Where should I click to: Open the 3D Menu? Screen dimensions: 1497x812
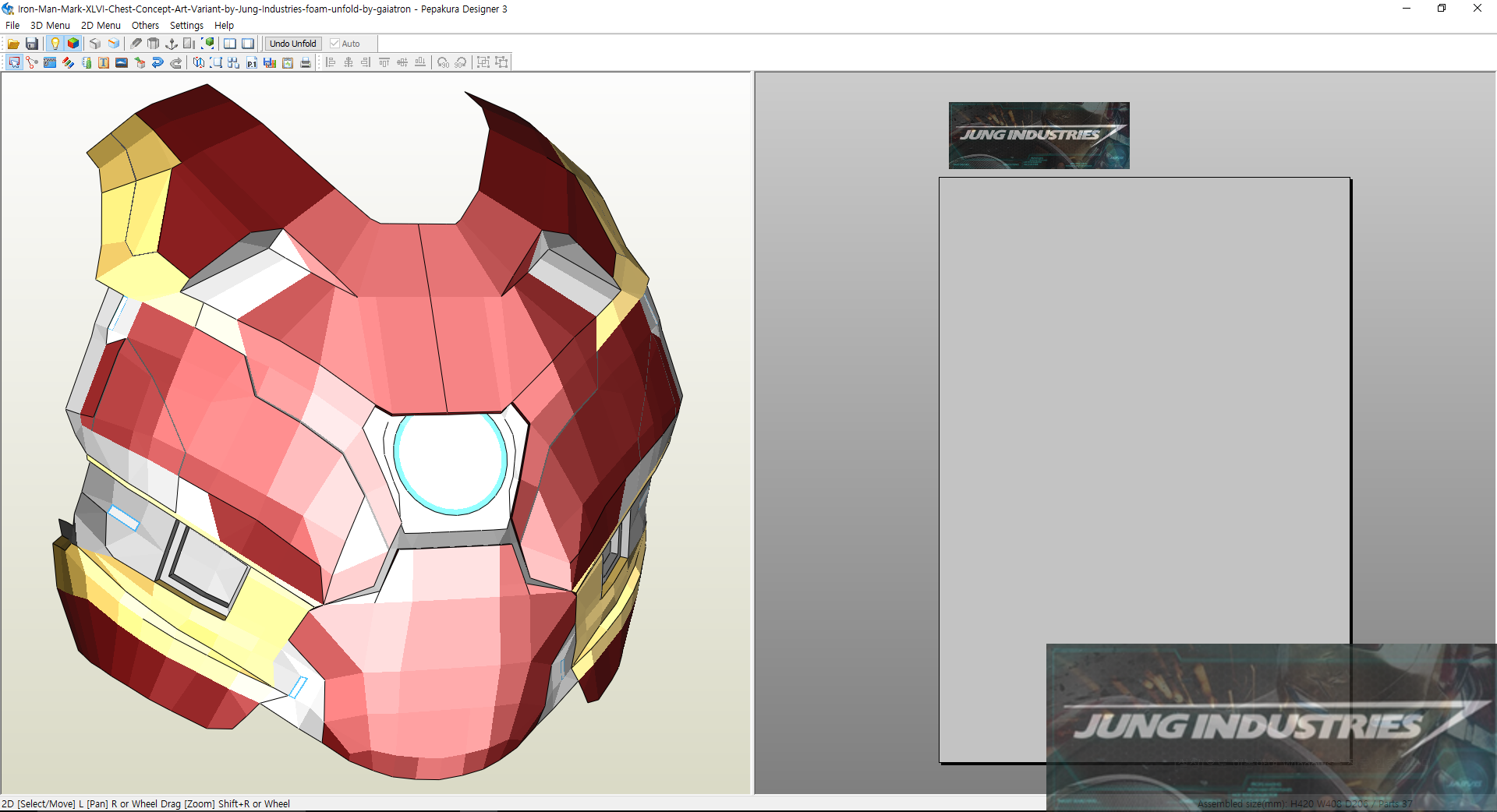pos(50,26)
